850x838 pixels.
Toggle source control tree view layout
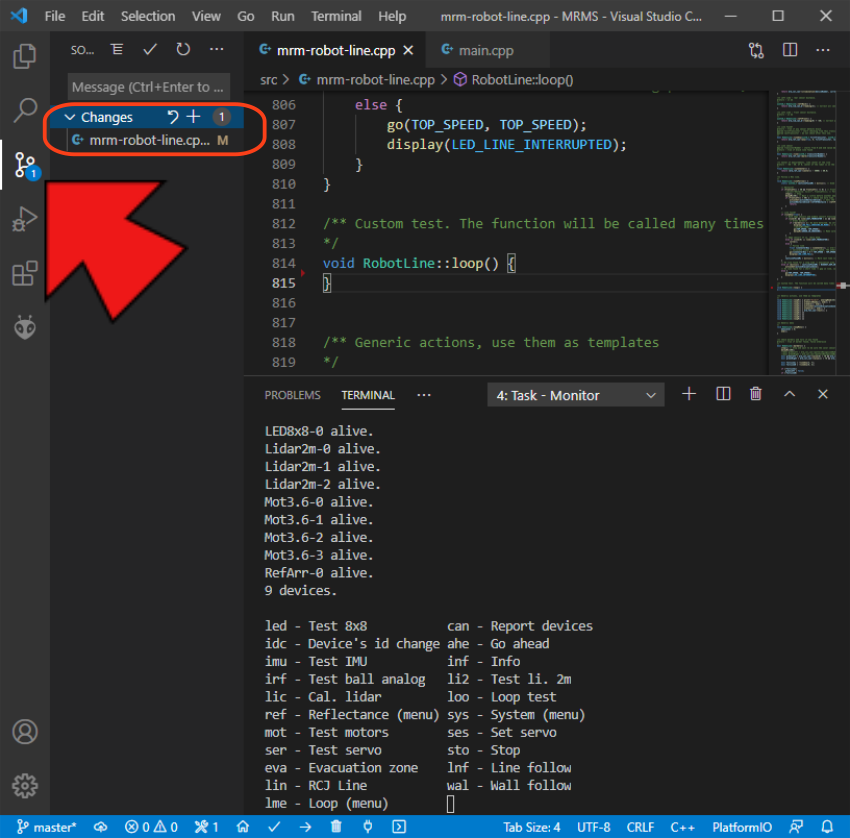tap(117, 50)
